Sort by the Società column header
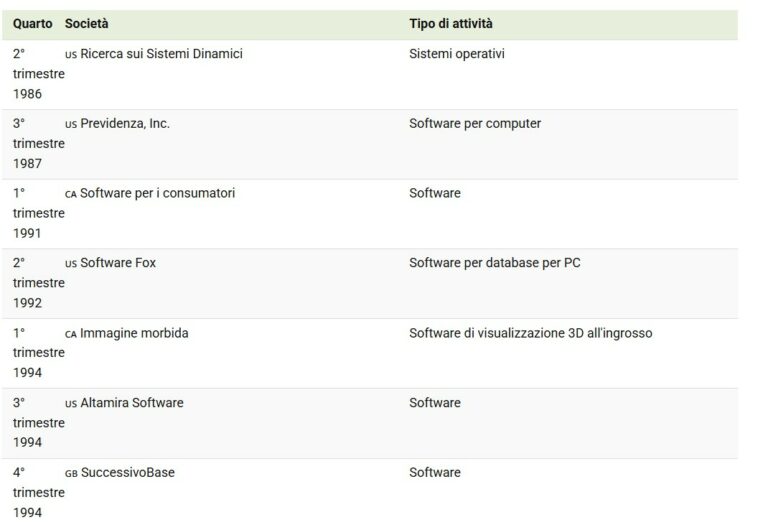This screenshot has width=768, height=525. [87, 24]
